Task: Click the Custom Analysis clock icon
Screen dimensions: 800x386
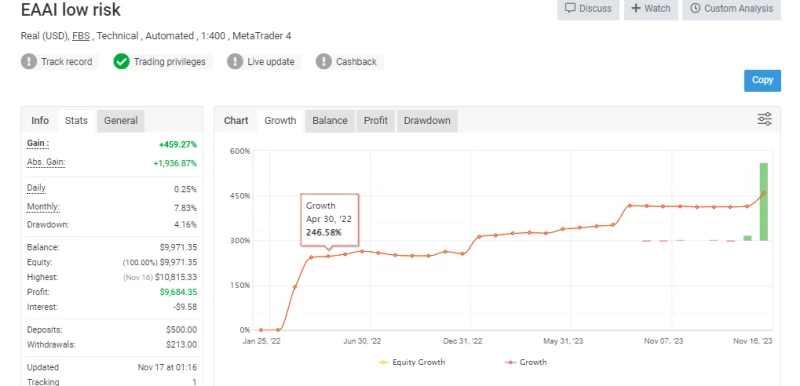Action: click(695, 8)
